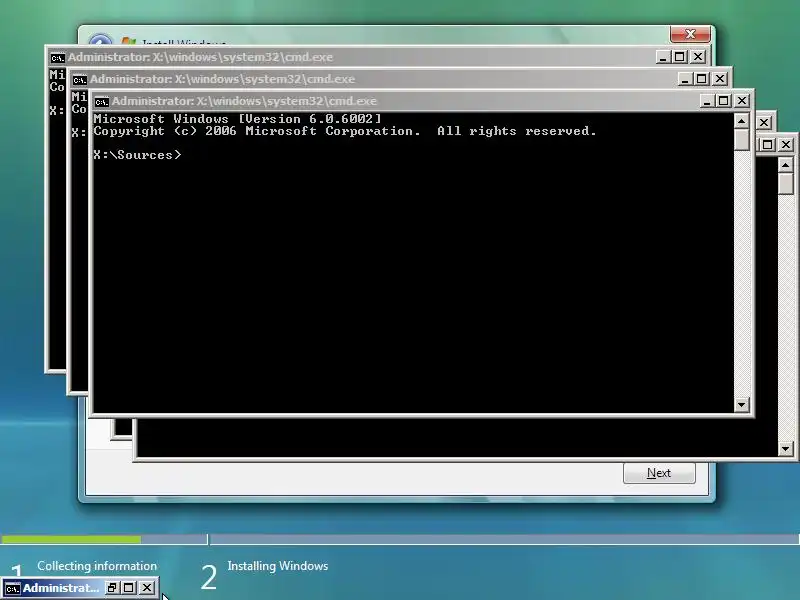Click the Copyright 2006 Microsoft Corporation line
The width and height of the screenshot is (800, 600).
click(345, 131)
